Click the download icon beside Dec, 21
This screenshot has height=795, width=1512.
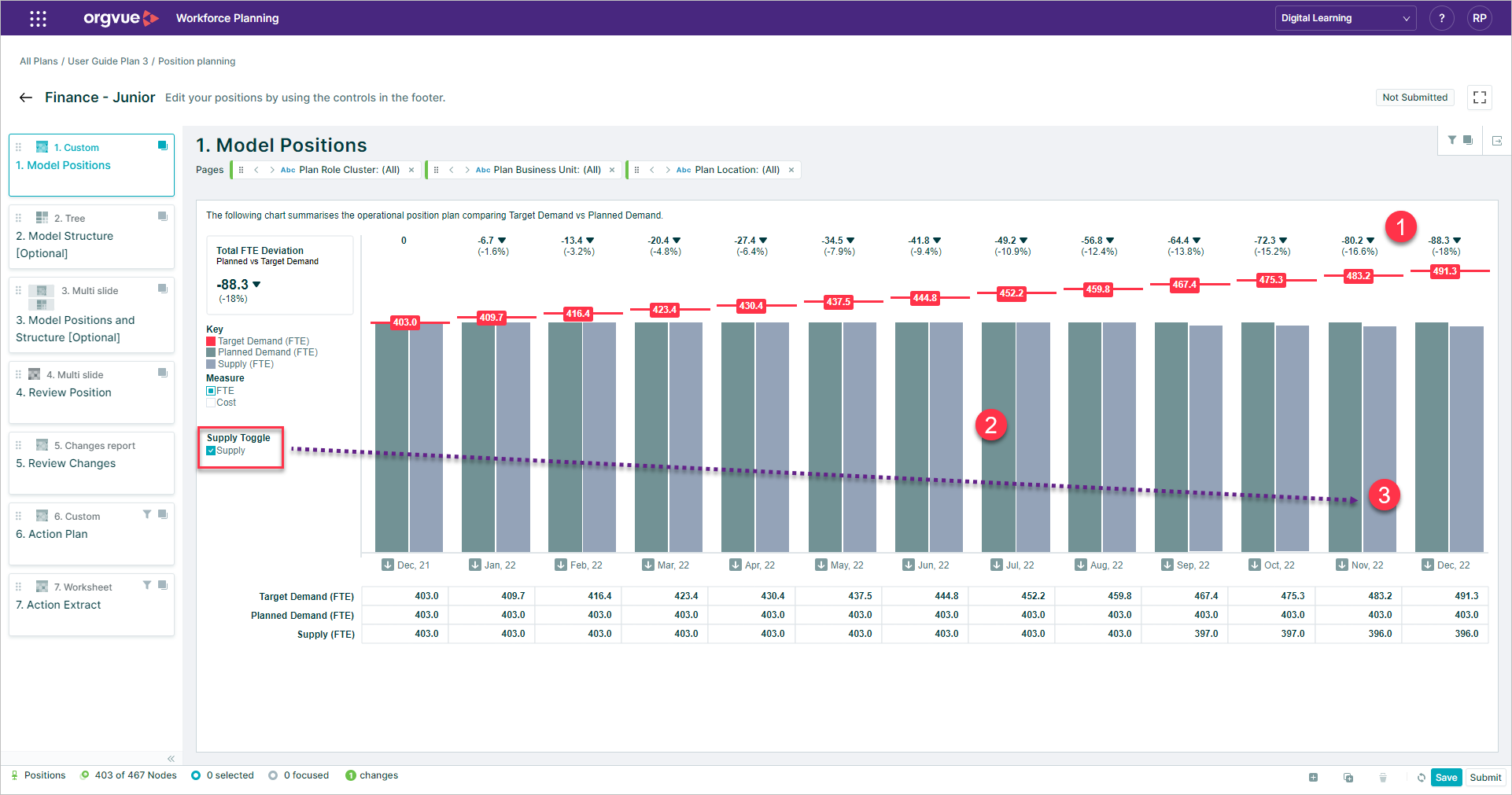coord(387,564)
